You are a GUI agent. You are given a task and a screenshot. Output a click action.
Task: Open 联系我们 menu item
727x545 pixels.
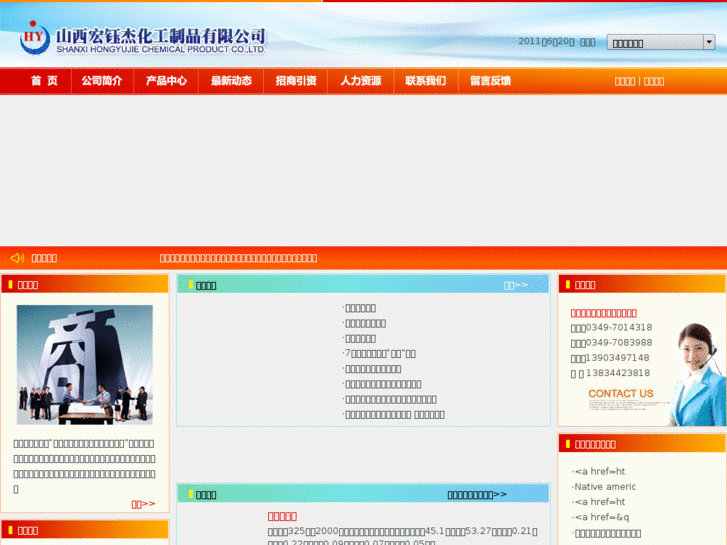click(426, 81)
